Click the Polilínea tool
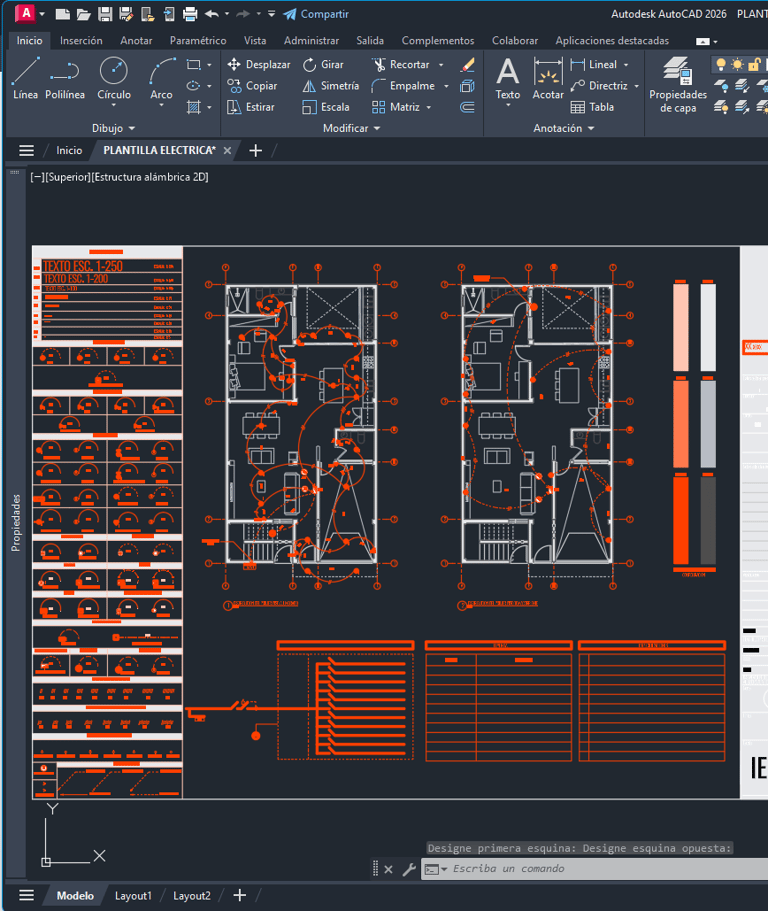Image resolution: width=768 pixels, height=911 pixels. click(x=65, y=79)
